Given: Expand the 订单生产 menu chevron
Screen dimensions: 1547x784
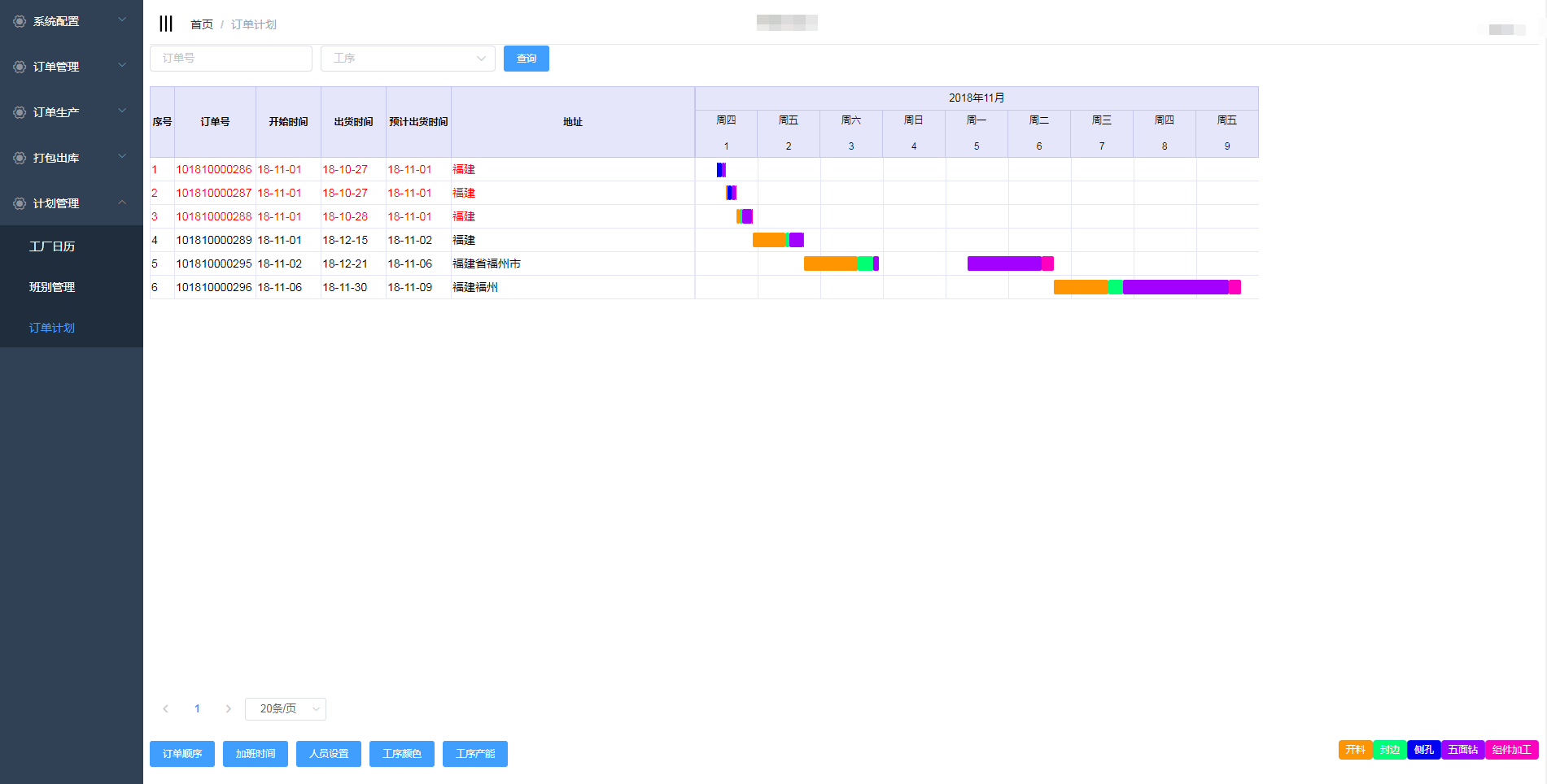Looking at the screenshot, I should 122,111.
